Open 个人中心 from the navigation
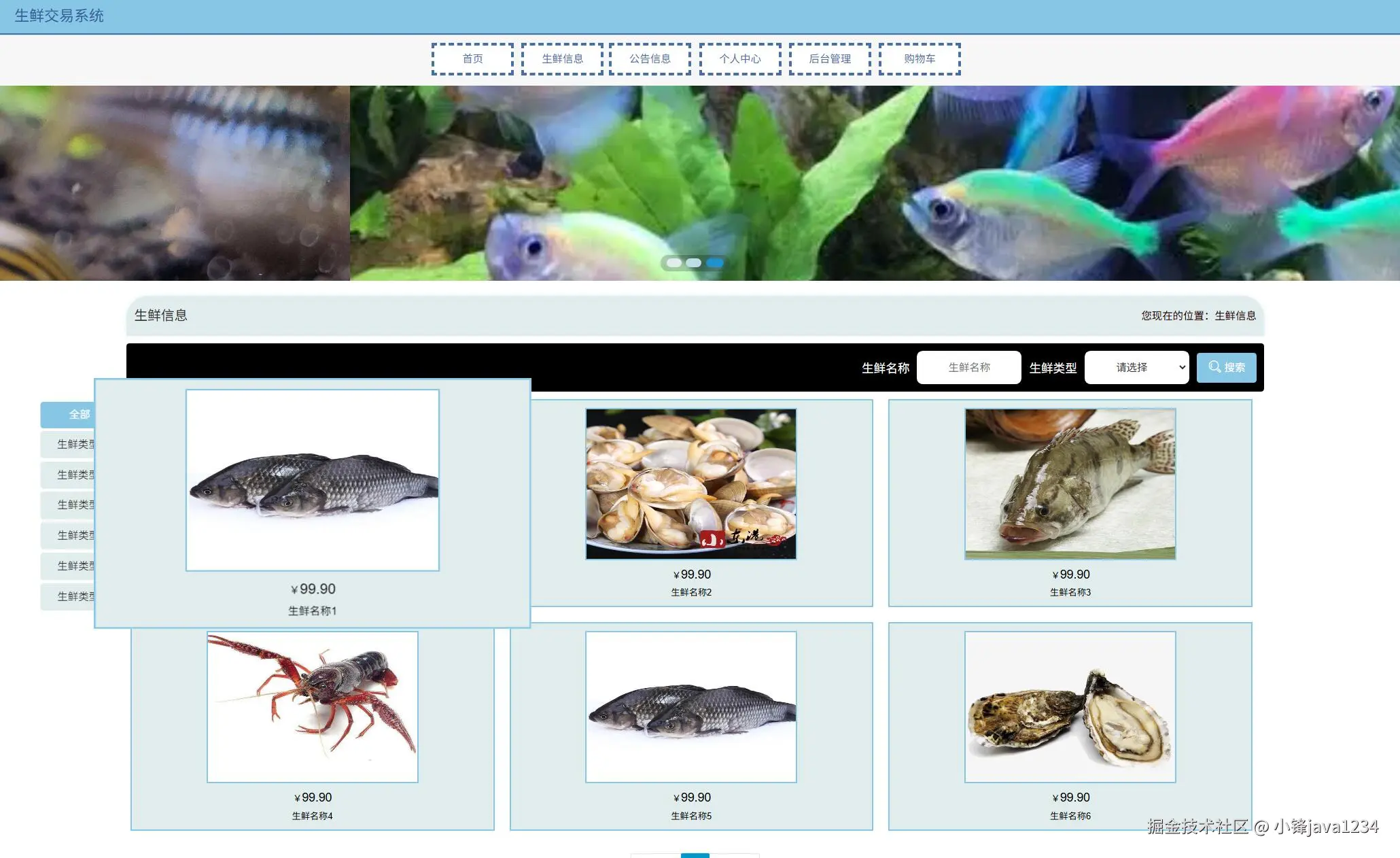The width and height of the screenshot is (1400, 858). tap(740, 58)
